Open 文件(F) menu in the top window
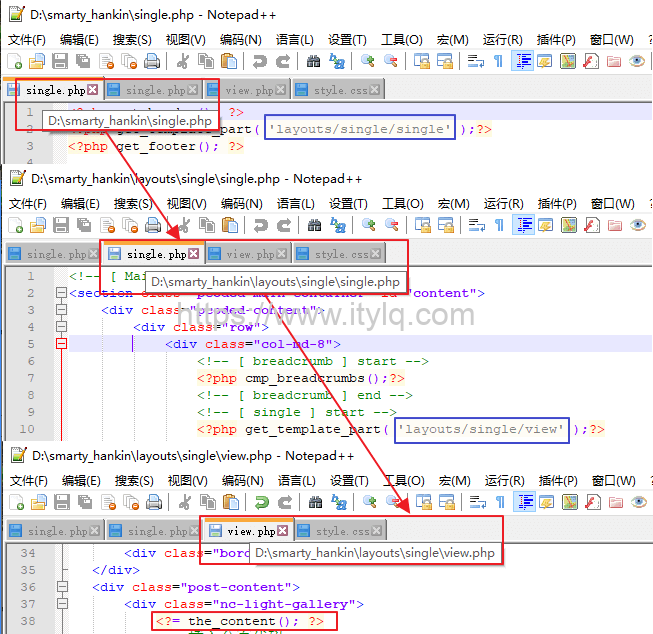Image resolution: width=653 pixels, height=634 pixels. [27, 40]
